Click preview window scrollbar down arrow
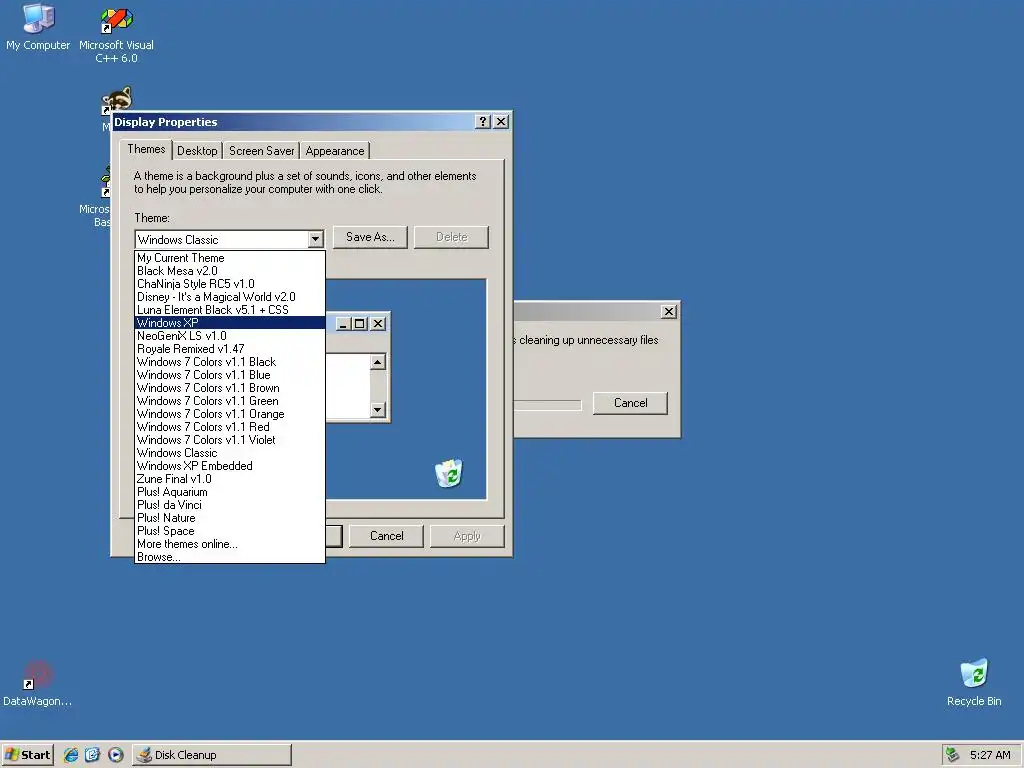Image resolution: width=1024 pixels, height=768 pixels. pos(378,410)
